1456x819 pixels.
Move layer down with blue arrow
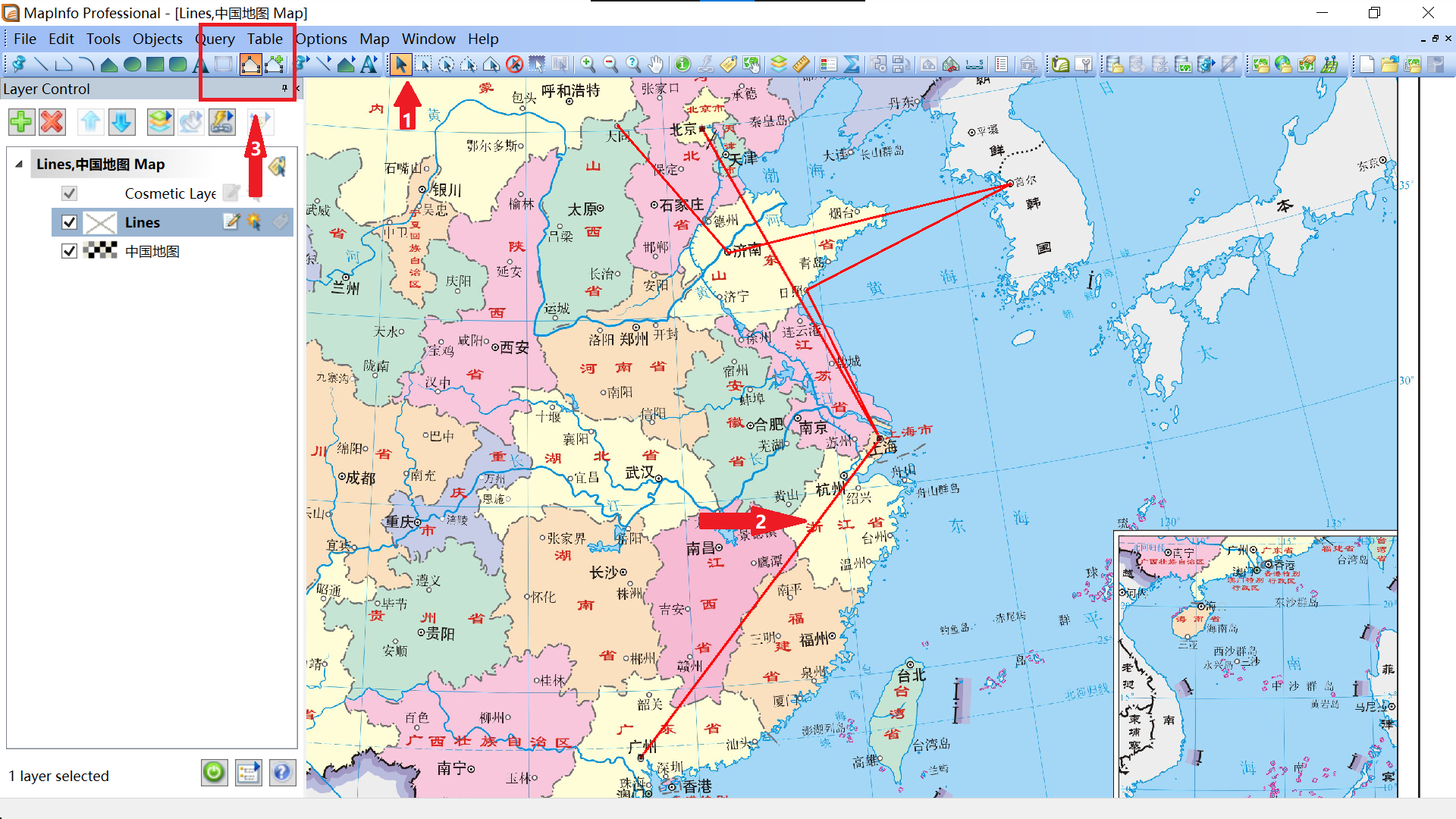coord(121,121)
